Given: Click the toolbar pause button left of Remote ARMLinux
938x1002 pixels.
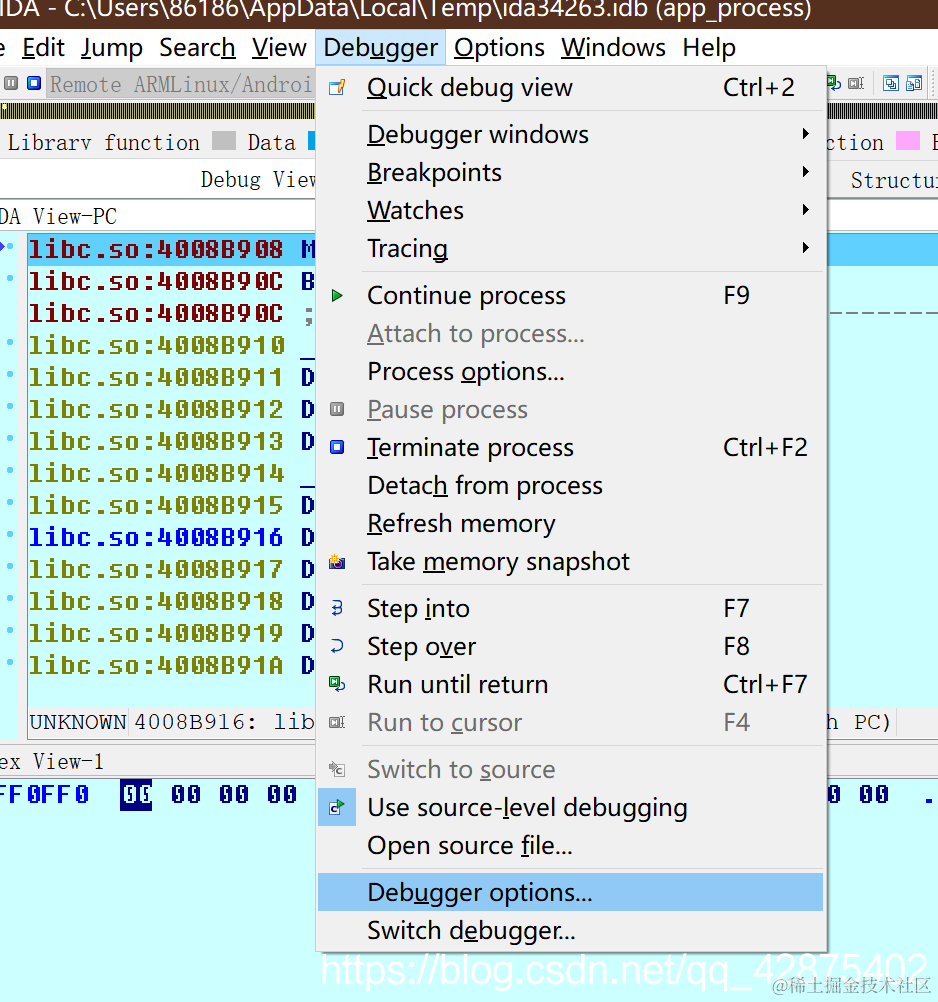Looking at the screenshot, I should coord(11,83).
